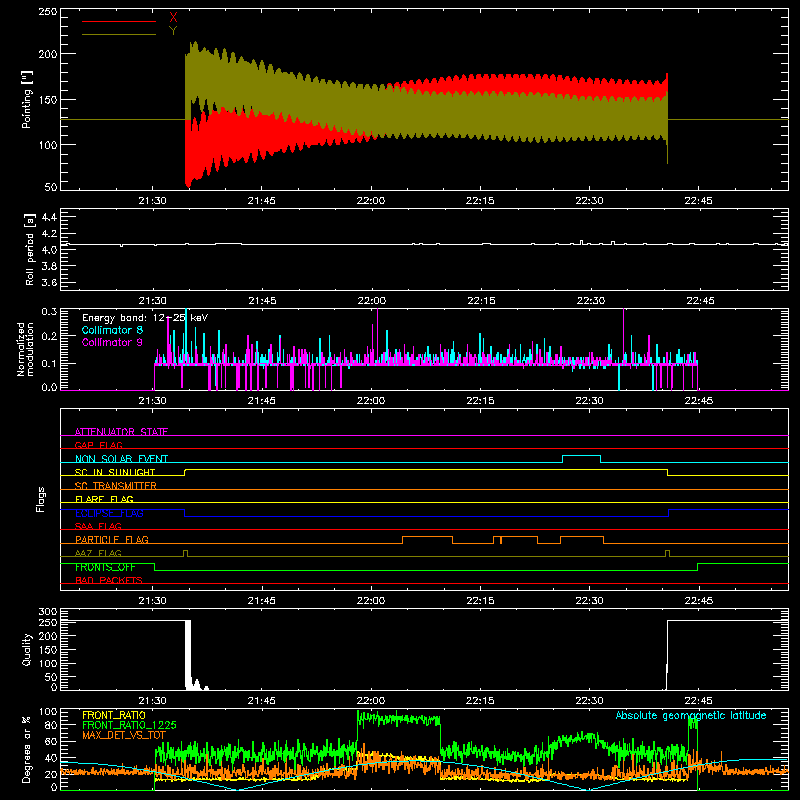Click the green FRONT_RATIO_1225 plateau after 22:00

(x=398, y=719)
